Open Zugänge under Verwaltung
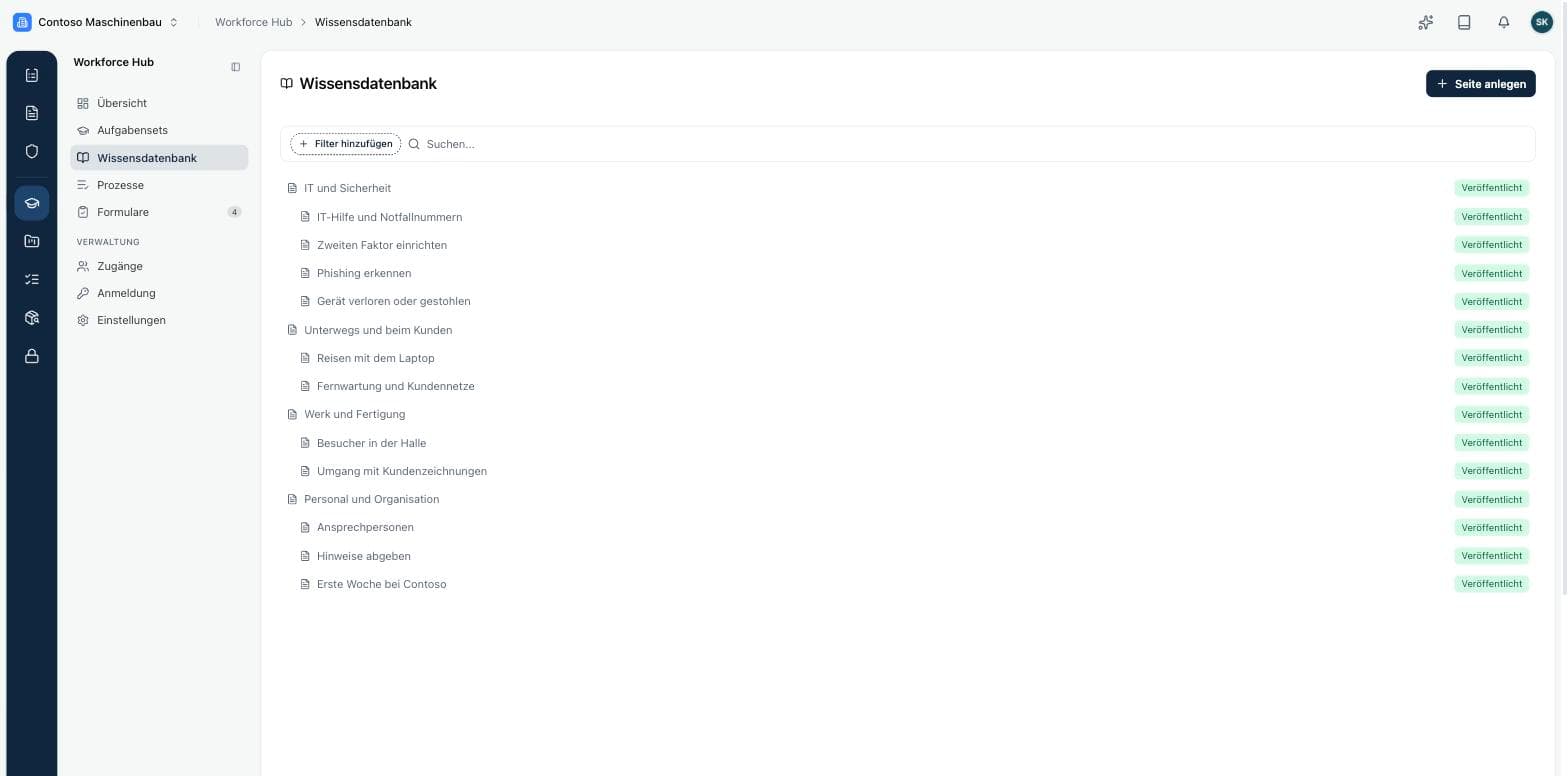Image resolution: width=1568 pixels, height=776 pixels. (159, 266)
